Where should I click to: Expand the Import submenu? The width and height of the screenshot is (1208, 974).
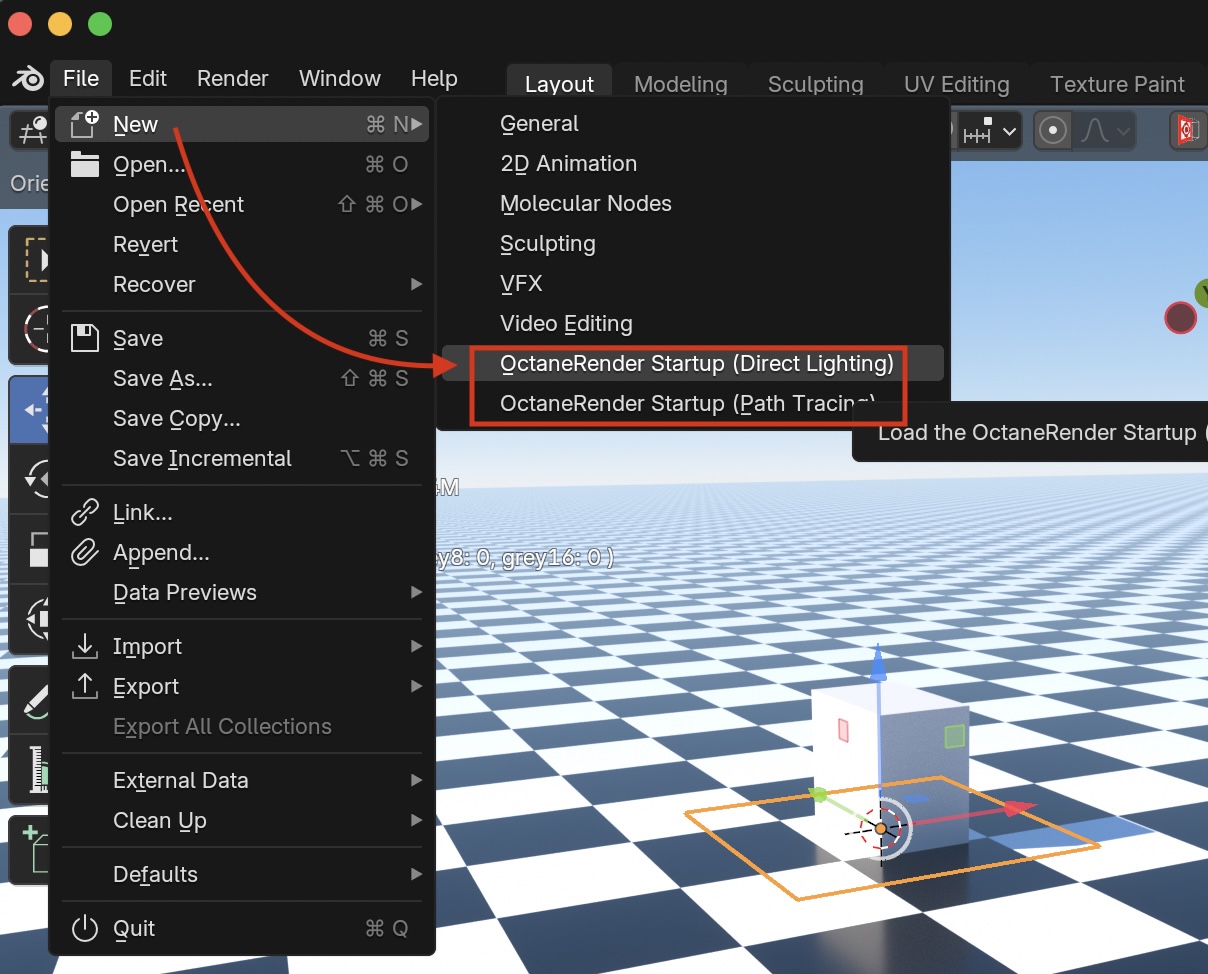pos(242,646)
